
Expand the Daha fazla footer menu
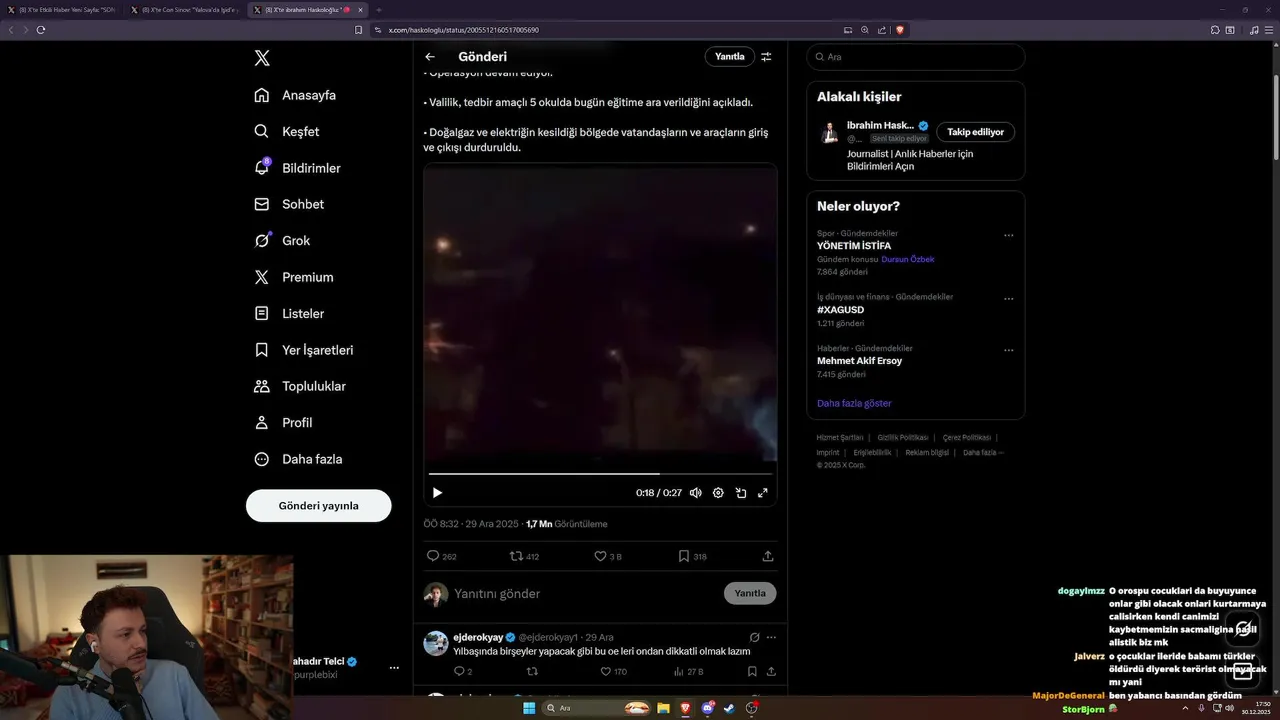983,452
